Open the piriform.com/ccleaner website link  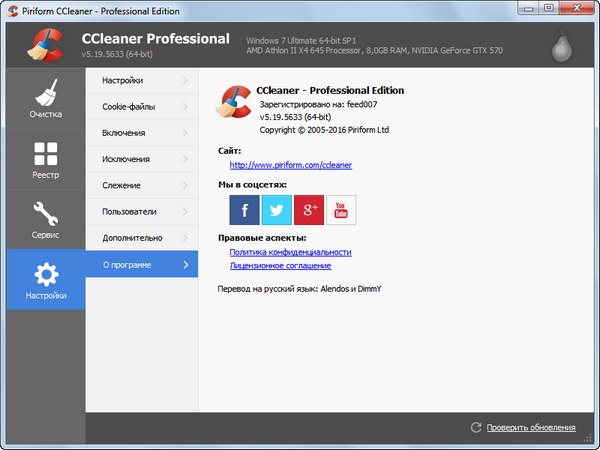(290, 165)
